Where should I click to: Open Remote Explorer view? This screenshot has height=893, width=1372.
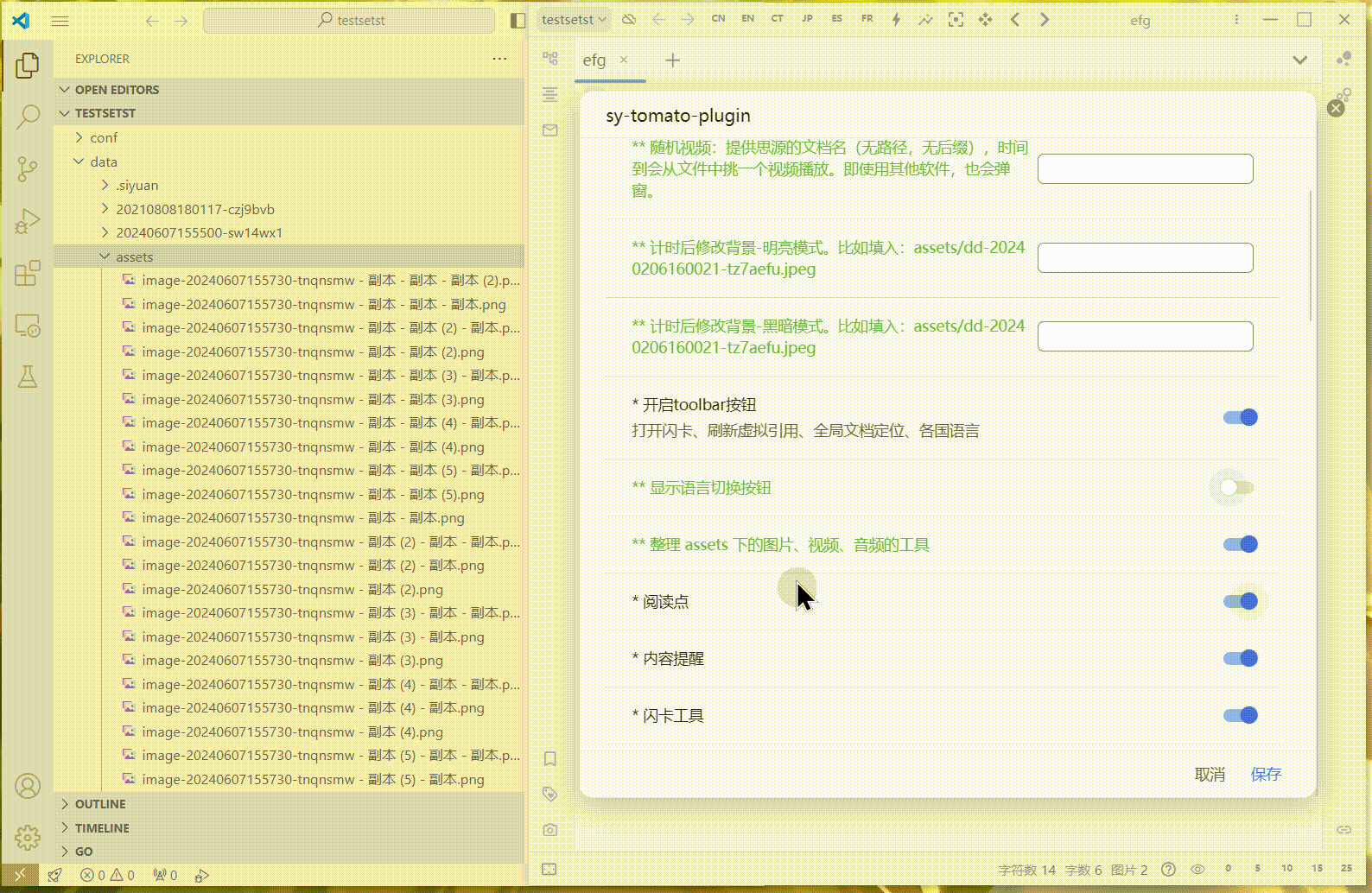click(x=27, y=326)
